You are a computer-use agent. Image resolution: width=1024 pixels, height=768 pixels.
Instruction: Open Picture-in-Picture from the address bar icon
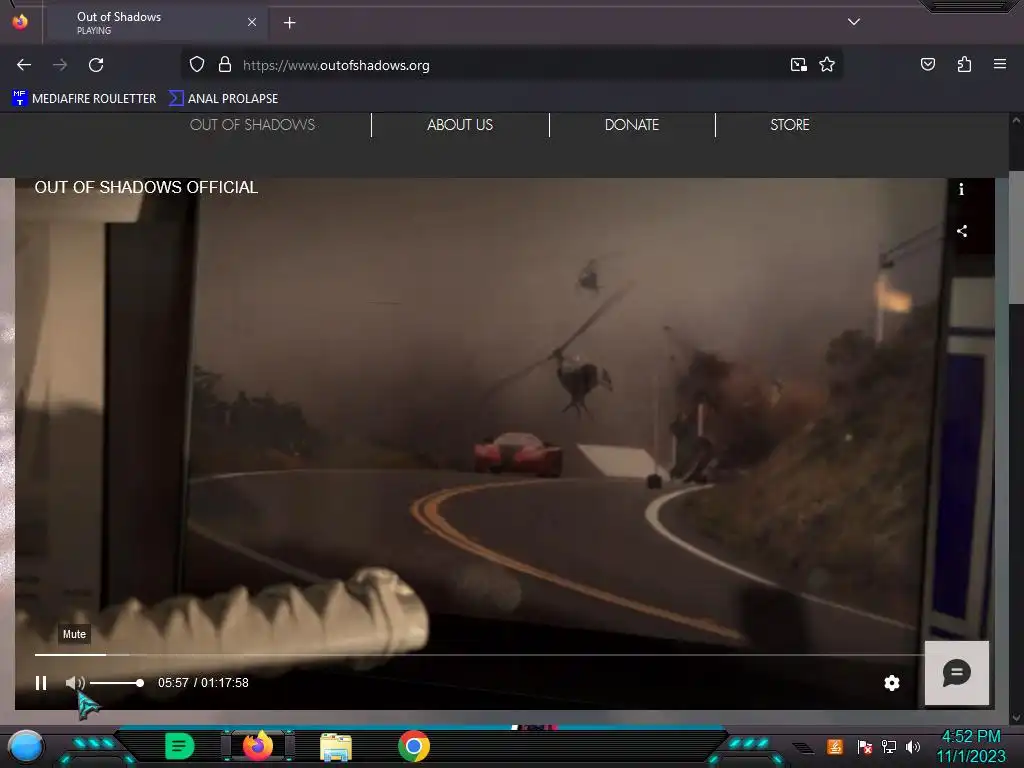click(x=799, y=65)
